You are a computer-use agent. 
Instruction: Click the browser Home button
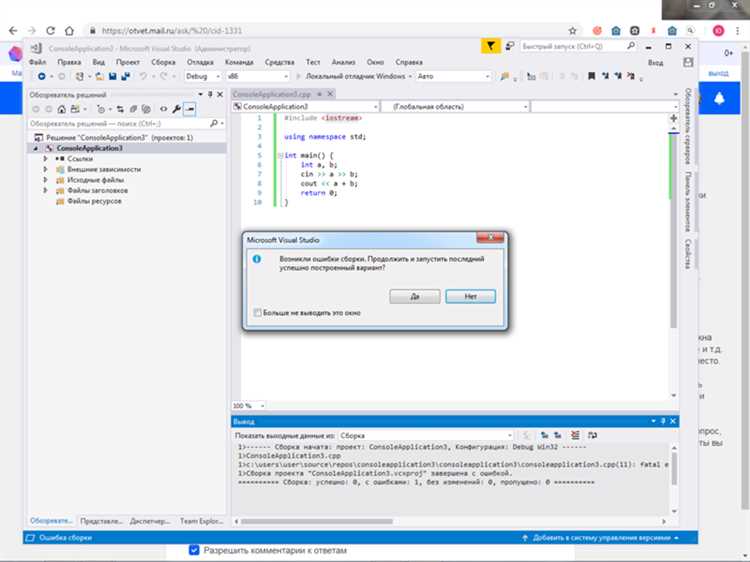(69, 31)
